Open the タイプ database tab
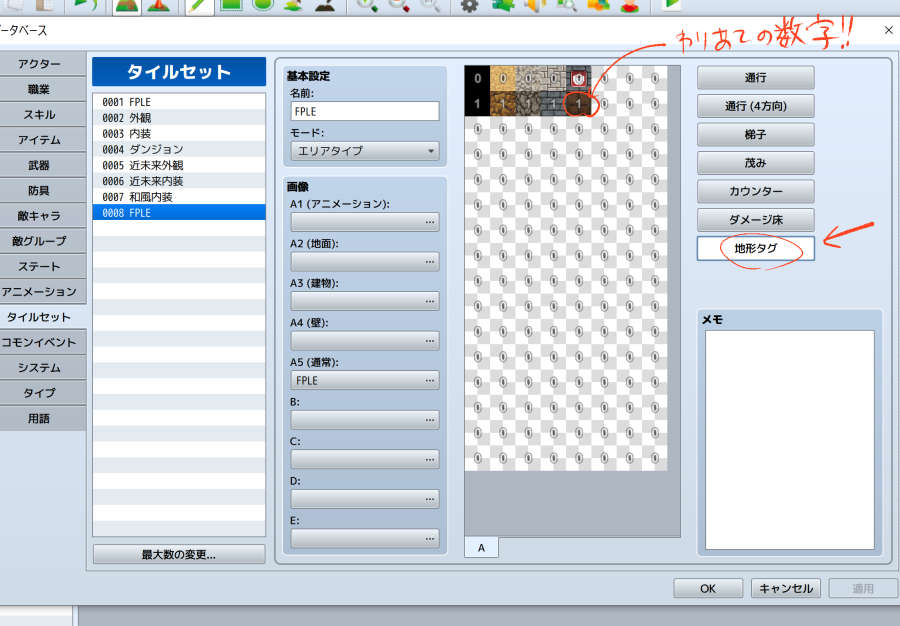This screenshot has width=900, height=626. point(39,393)
